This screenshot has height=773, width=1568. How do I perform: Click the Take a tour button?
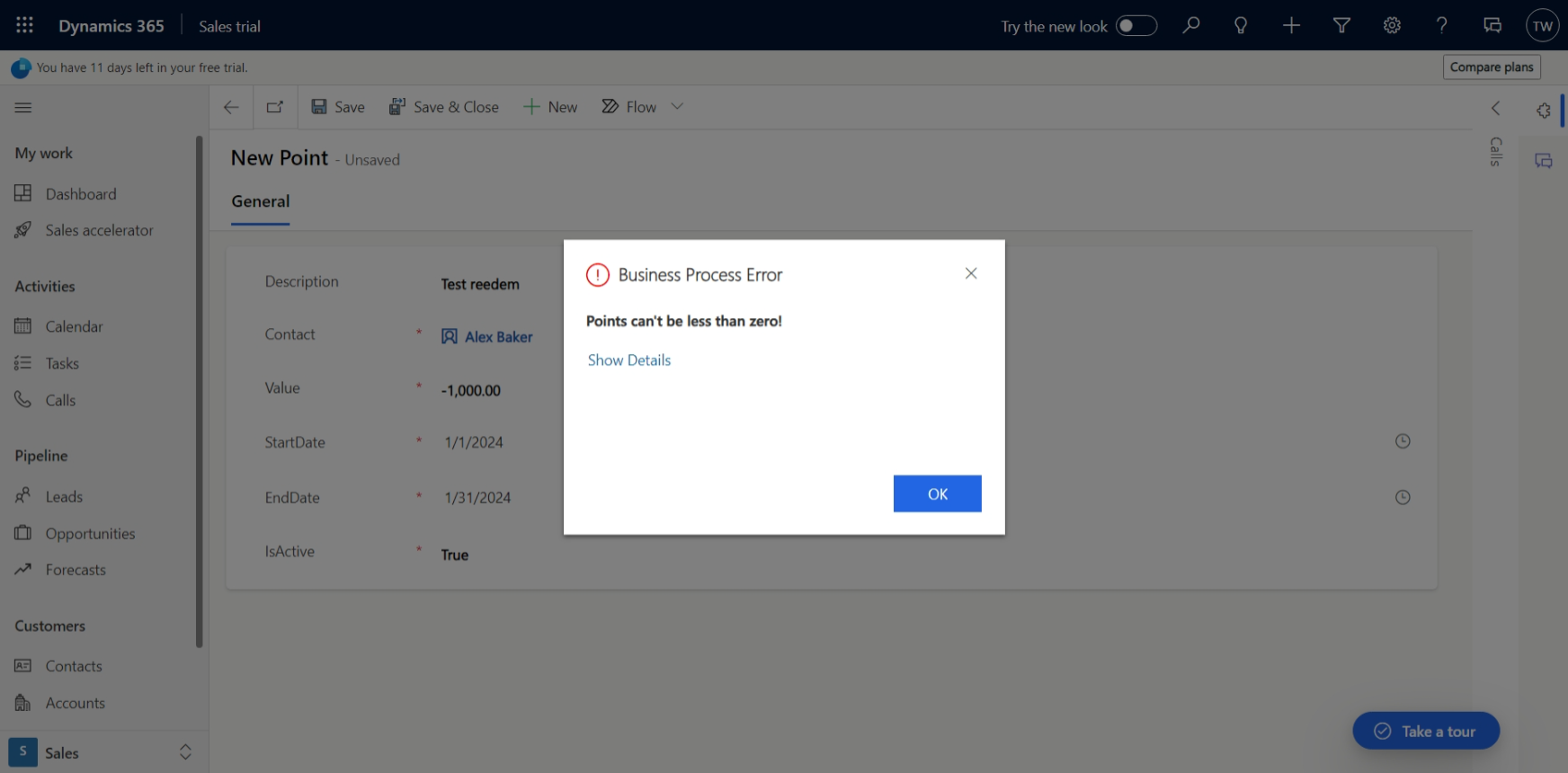coord(1426,731)
